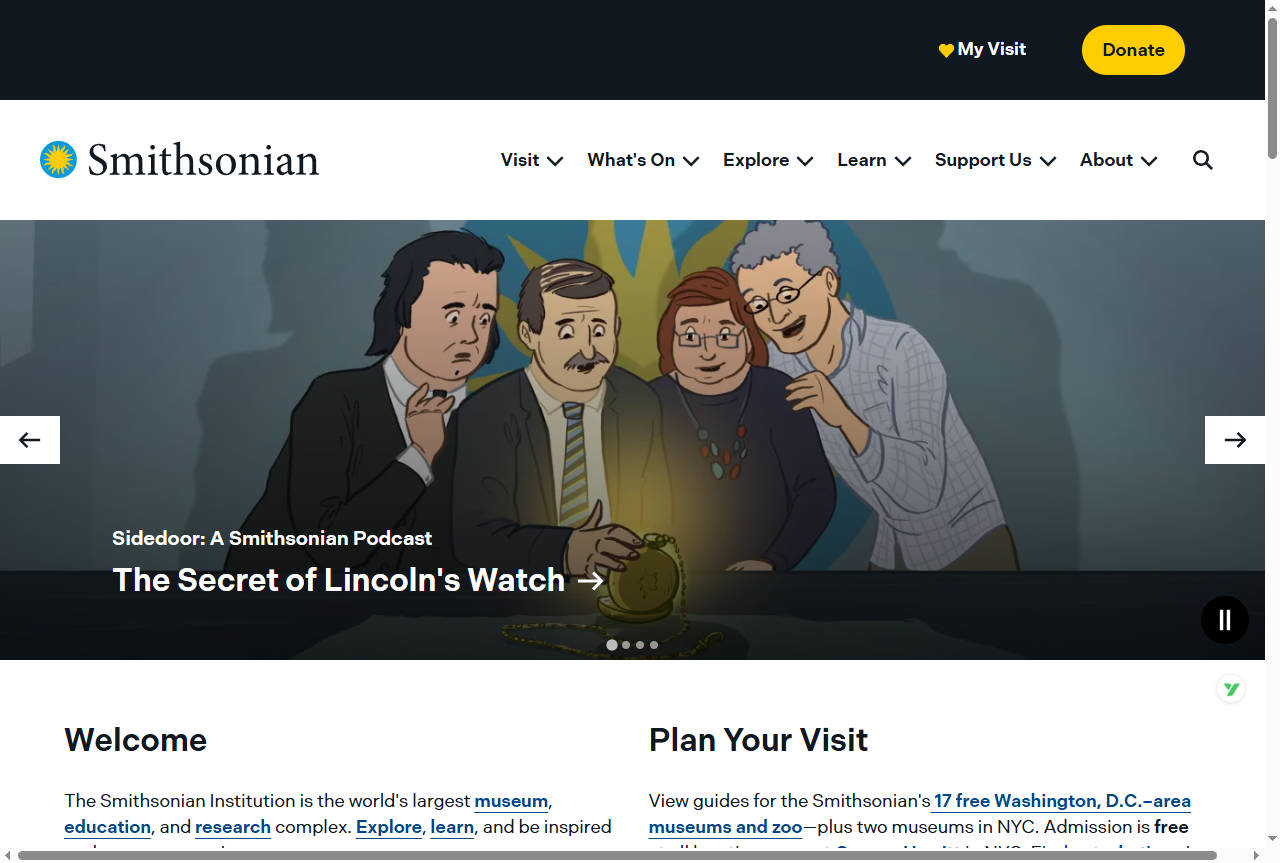Click the yellow Donate button
Viewport: 1280px width, 863px height.
coord(1133,50)
